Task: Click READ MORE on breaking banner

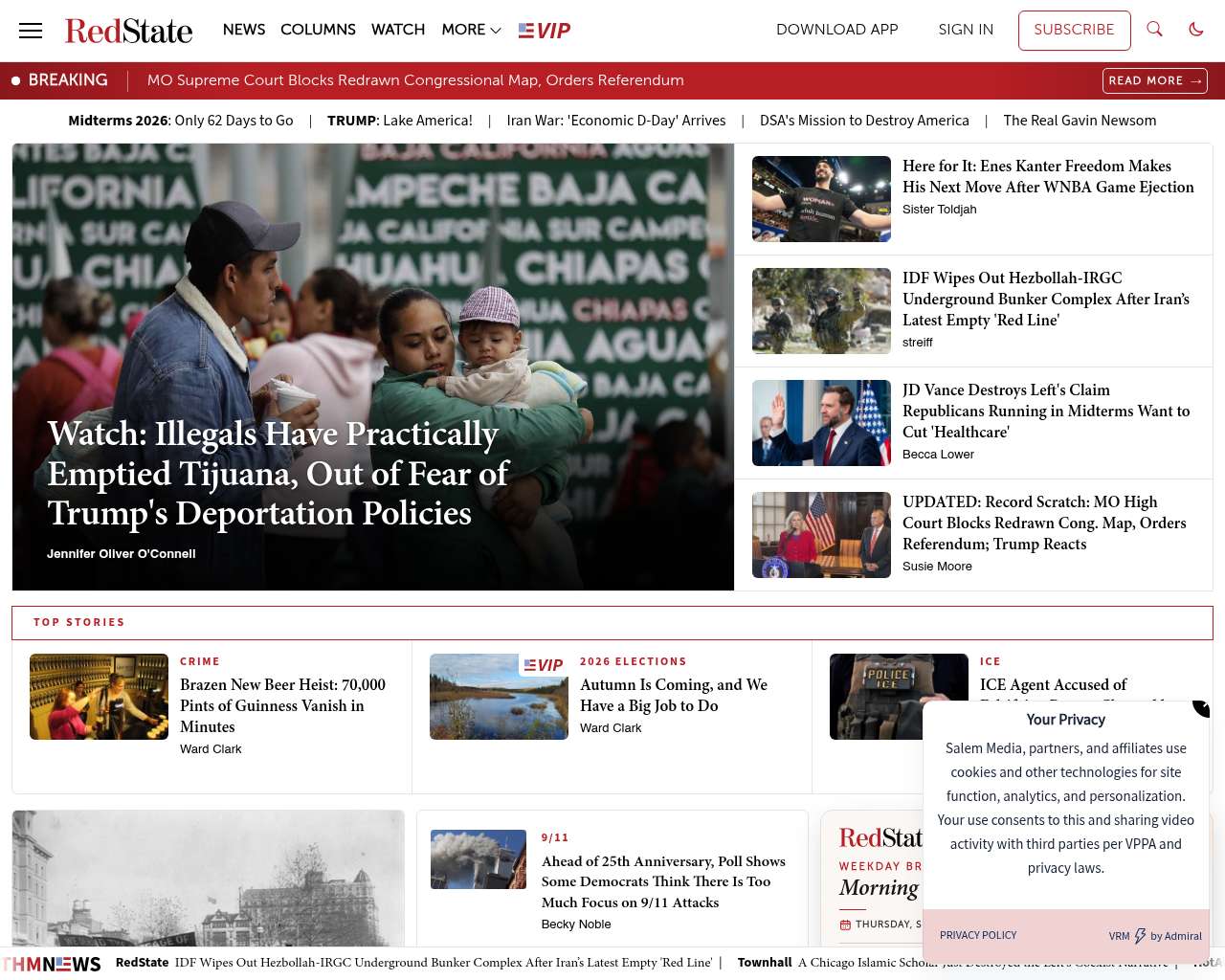Action: pos(1154,80)
